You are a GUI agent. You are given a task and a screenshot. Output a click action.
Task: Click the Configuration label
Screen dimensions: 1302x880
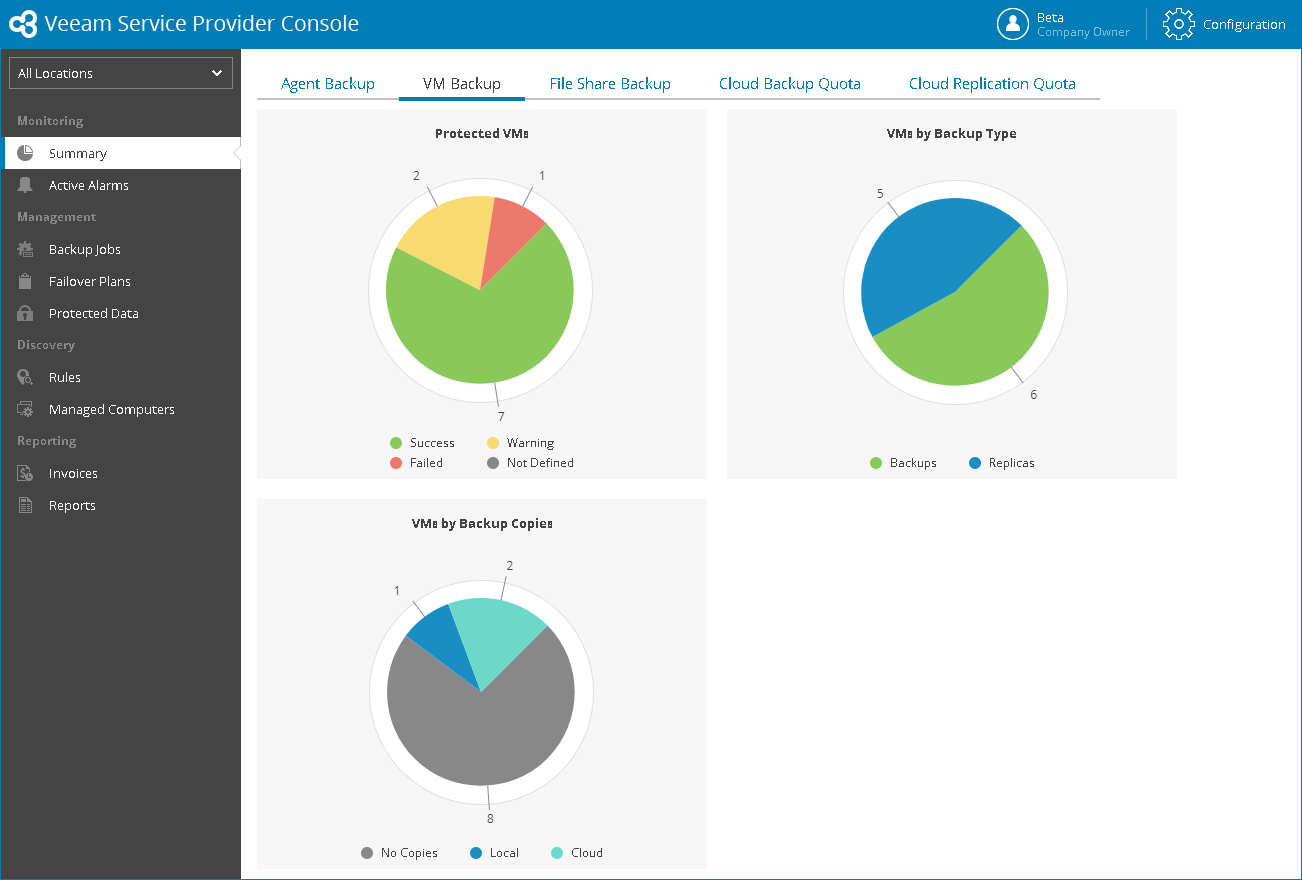click(x=1244, y=25)
